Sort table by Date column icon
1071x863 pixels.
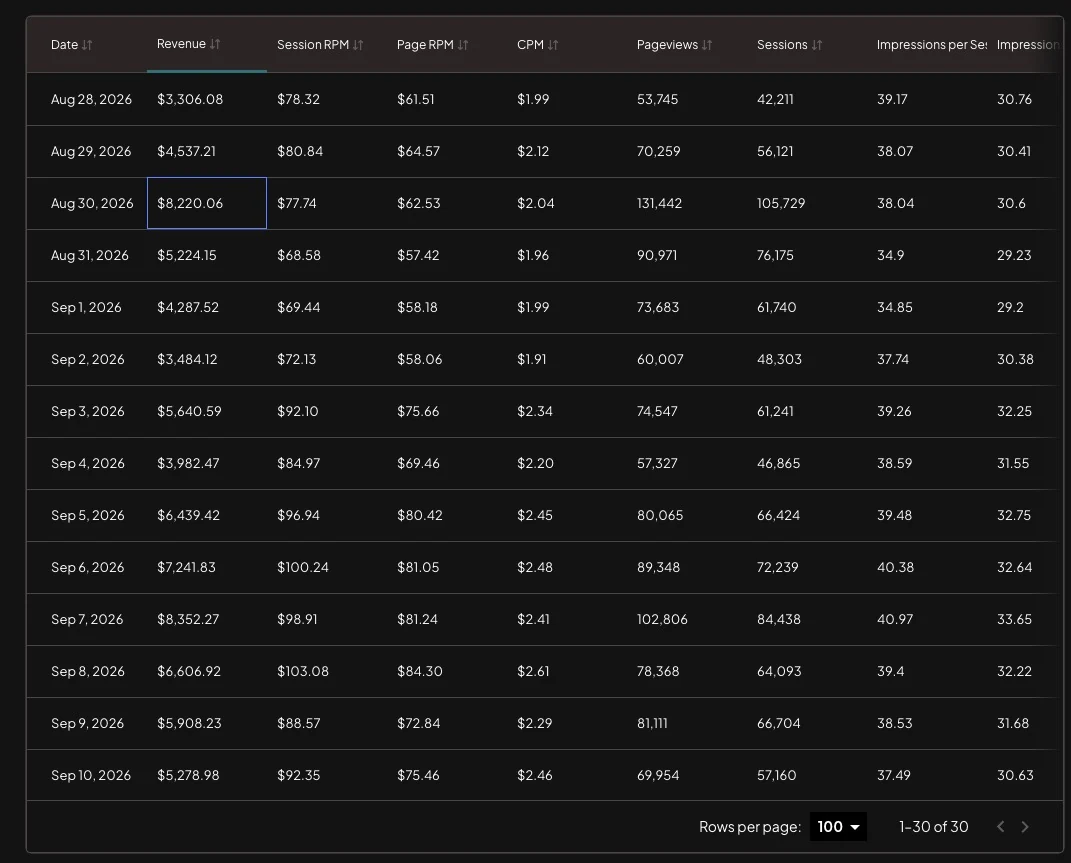[x=87, y=45]
